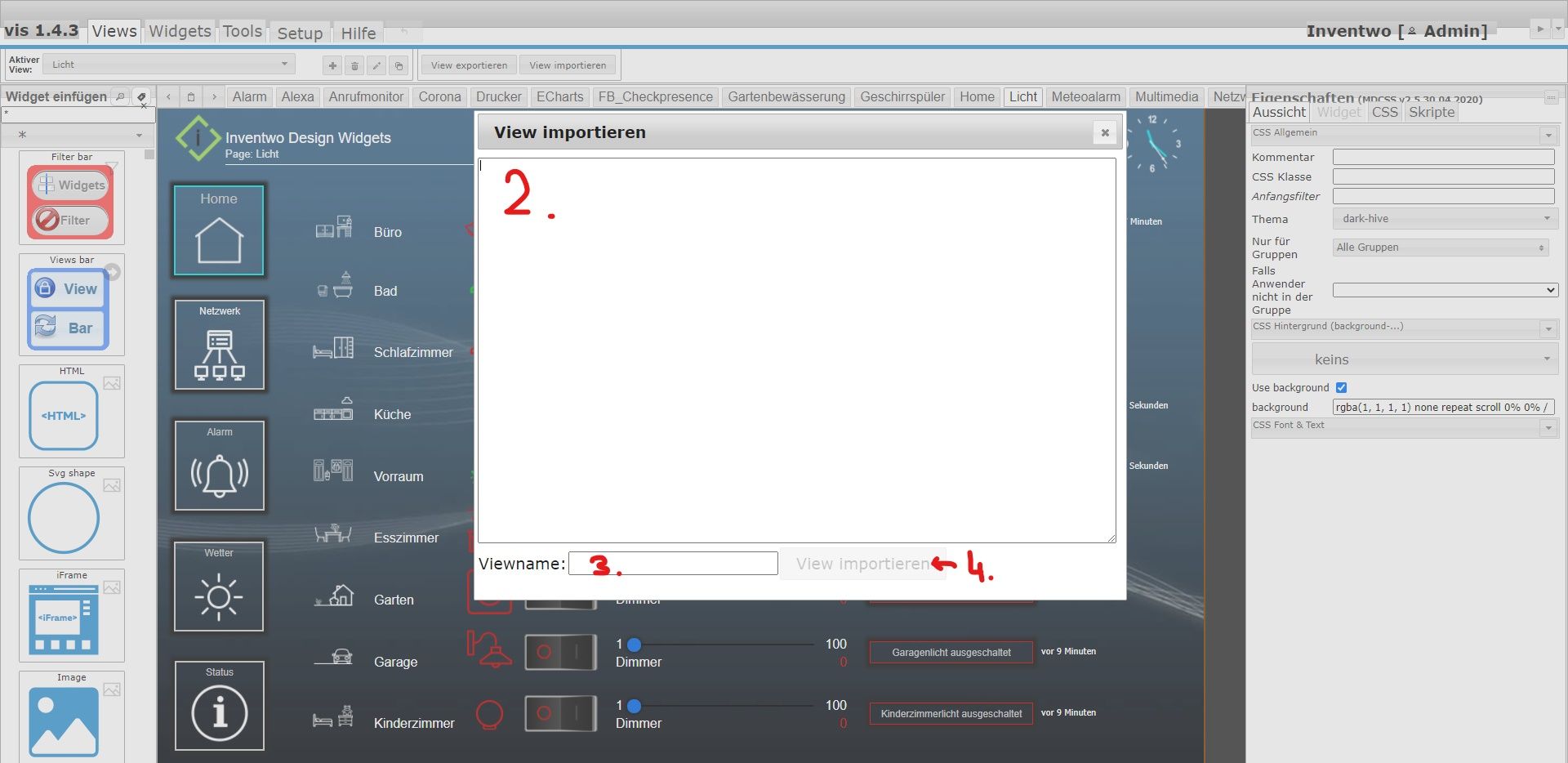Close the View importieren dialog
Screen dimensions: 1568x763
[x=1104, y=132]
